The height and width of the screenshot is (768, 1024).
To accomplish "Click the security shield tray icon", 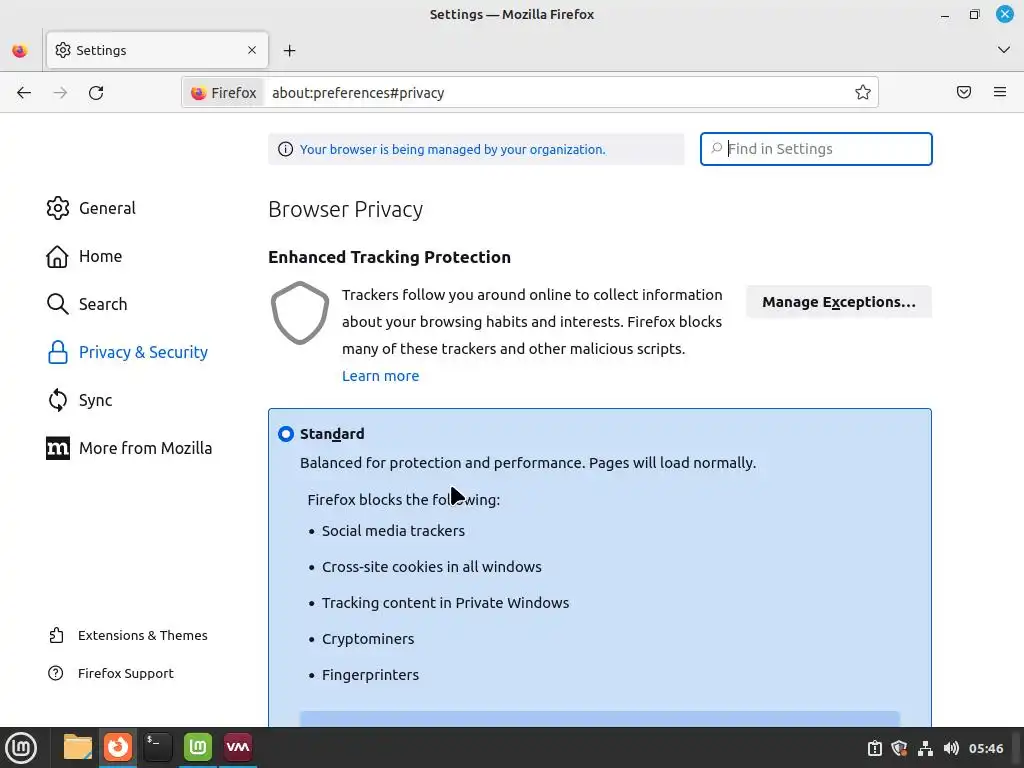I will (x=899, y=748).
